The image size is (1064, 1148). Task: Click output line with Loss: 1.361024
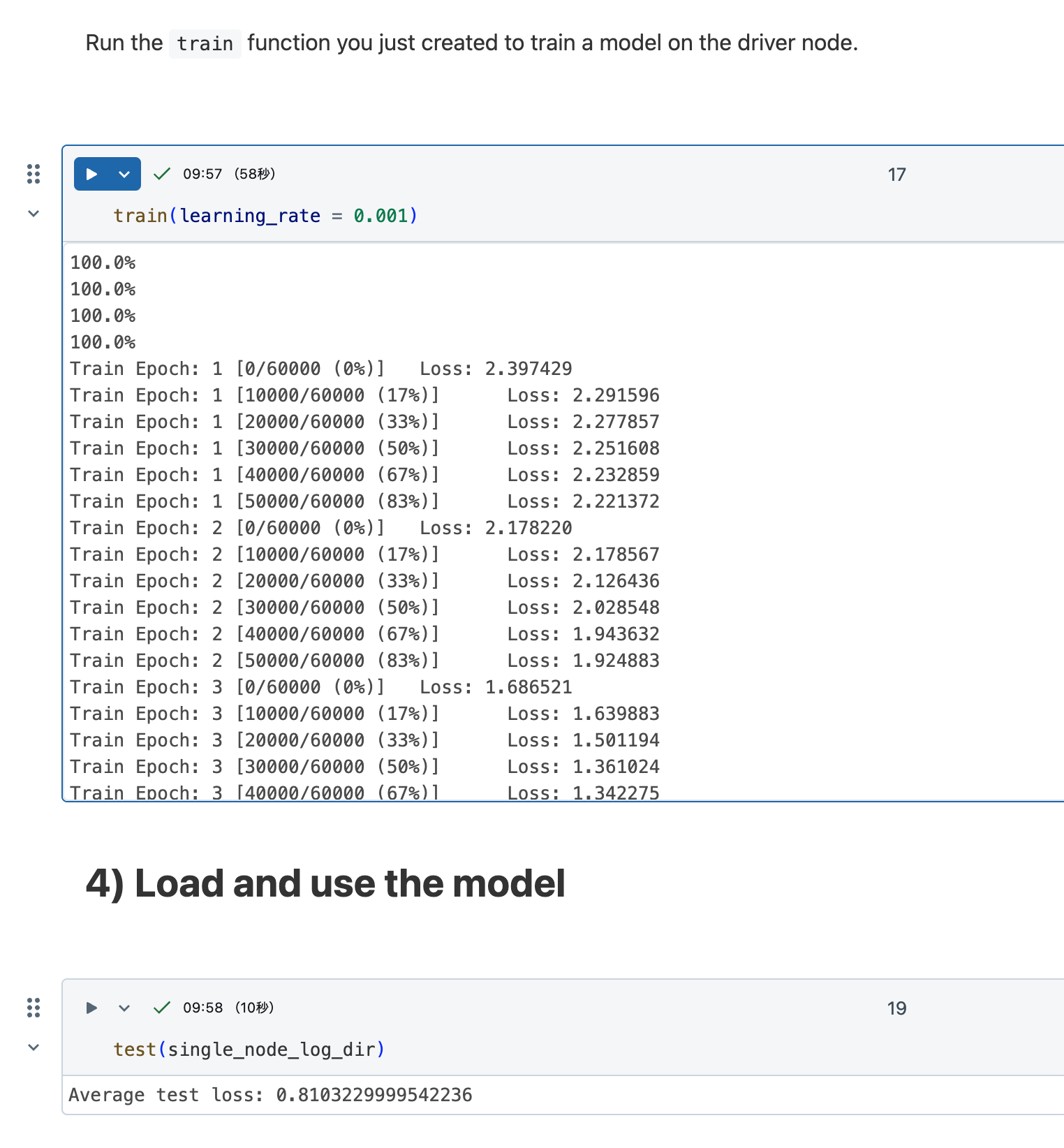point(364,767)
